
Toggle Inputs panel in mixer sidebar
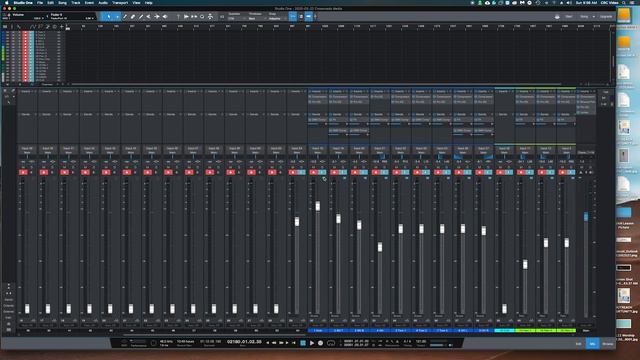pyautogui.click(x=8, y=299)
